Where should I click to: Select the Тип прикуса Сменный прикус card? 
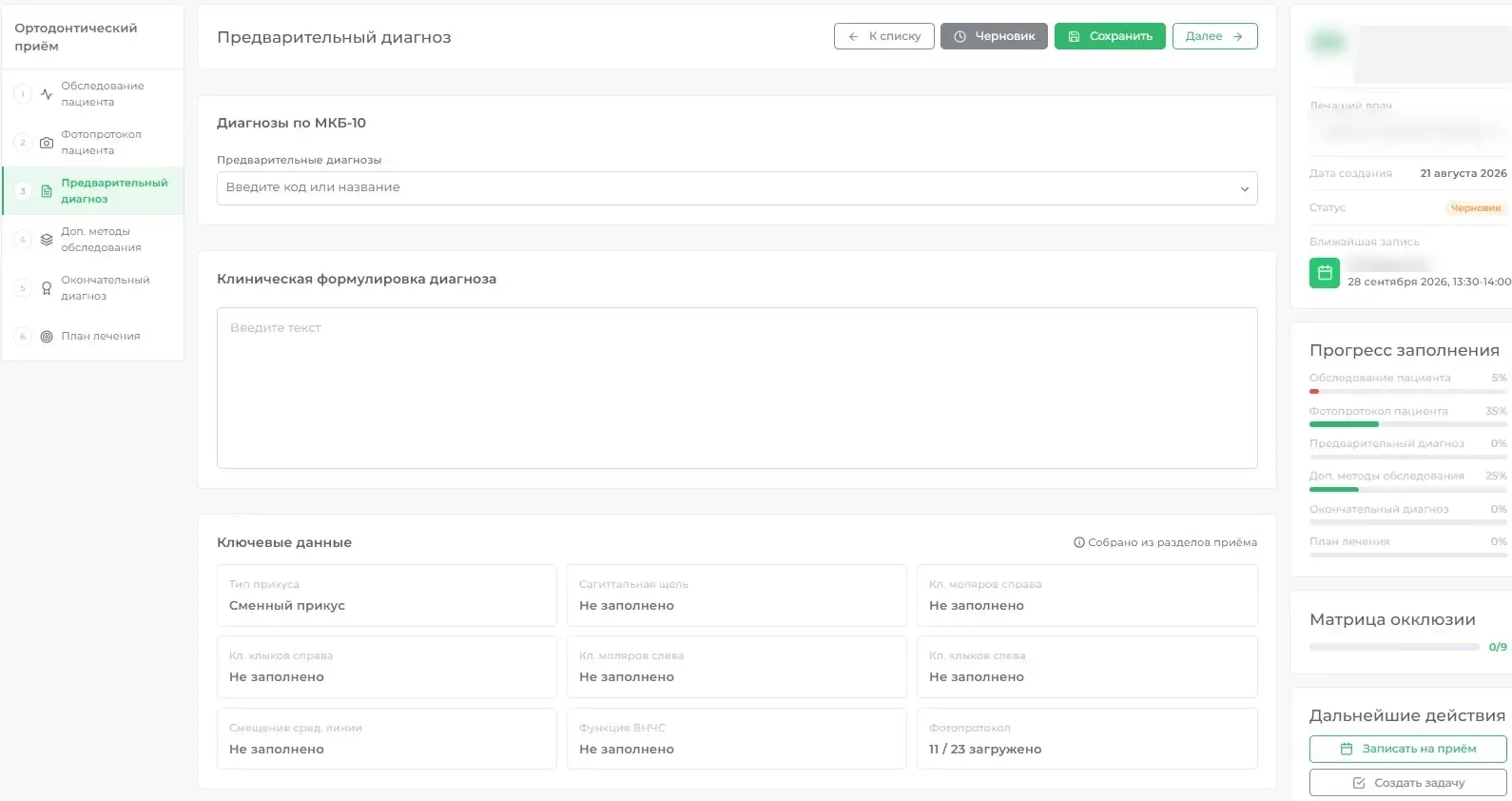coord(386,596)
